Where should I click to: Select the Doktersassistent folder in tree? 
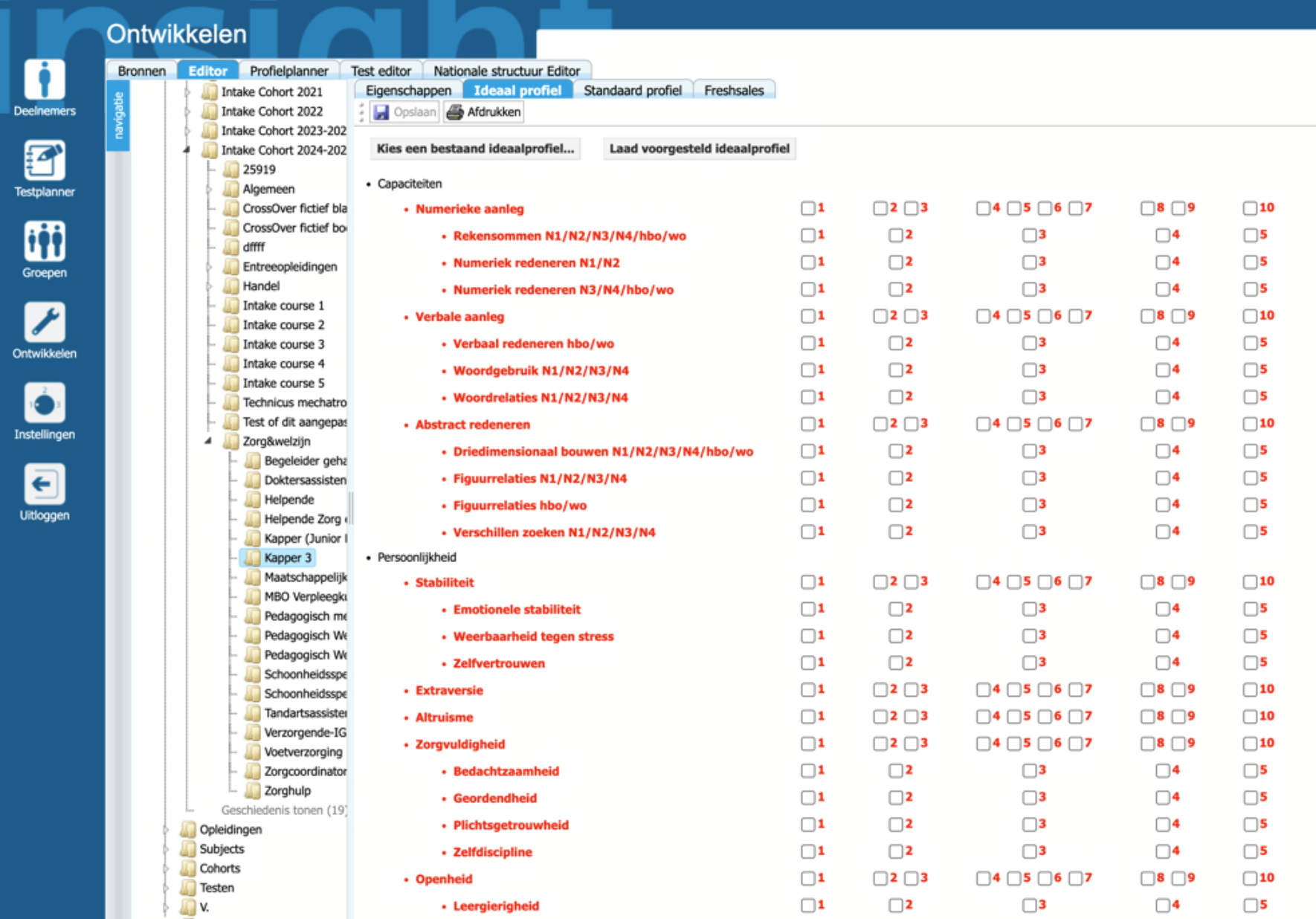304,480
